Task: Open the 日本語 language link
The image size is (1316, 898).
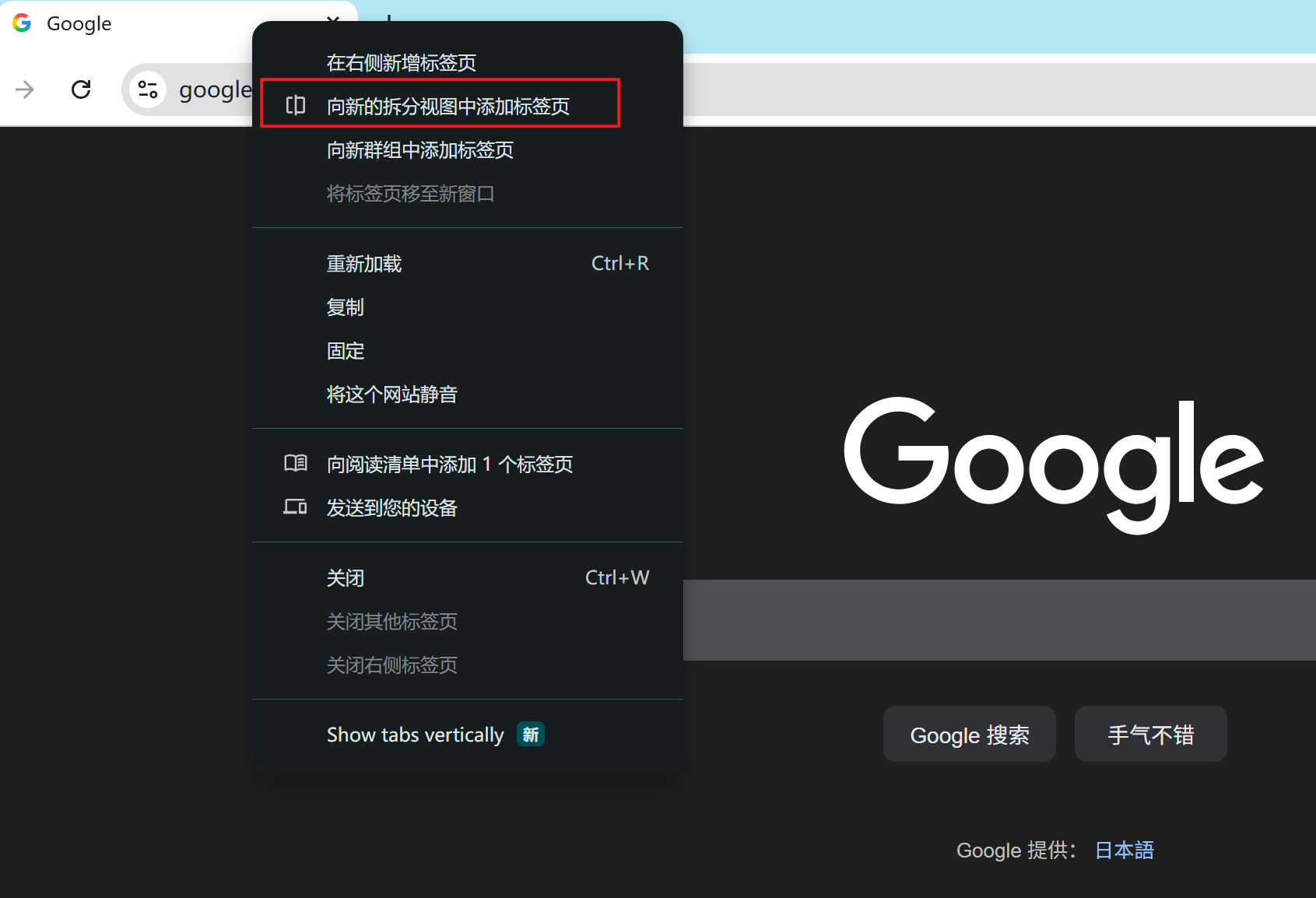Action: [x=1124, y=851]
